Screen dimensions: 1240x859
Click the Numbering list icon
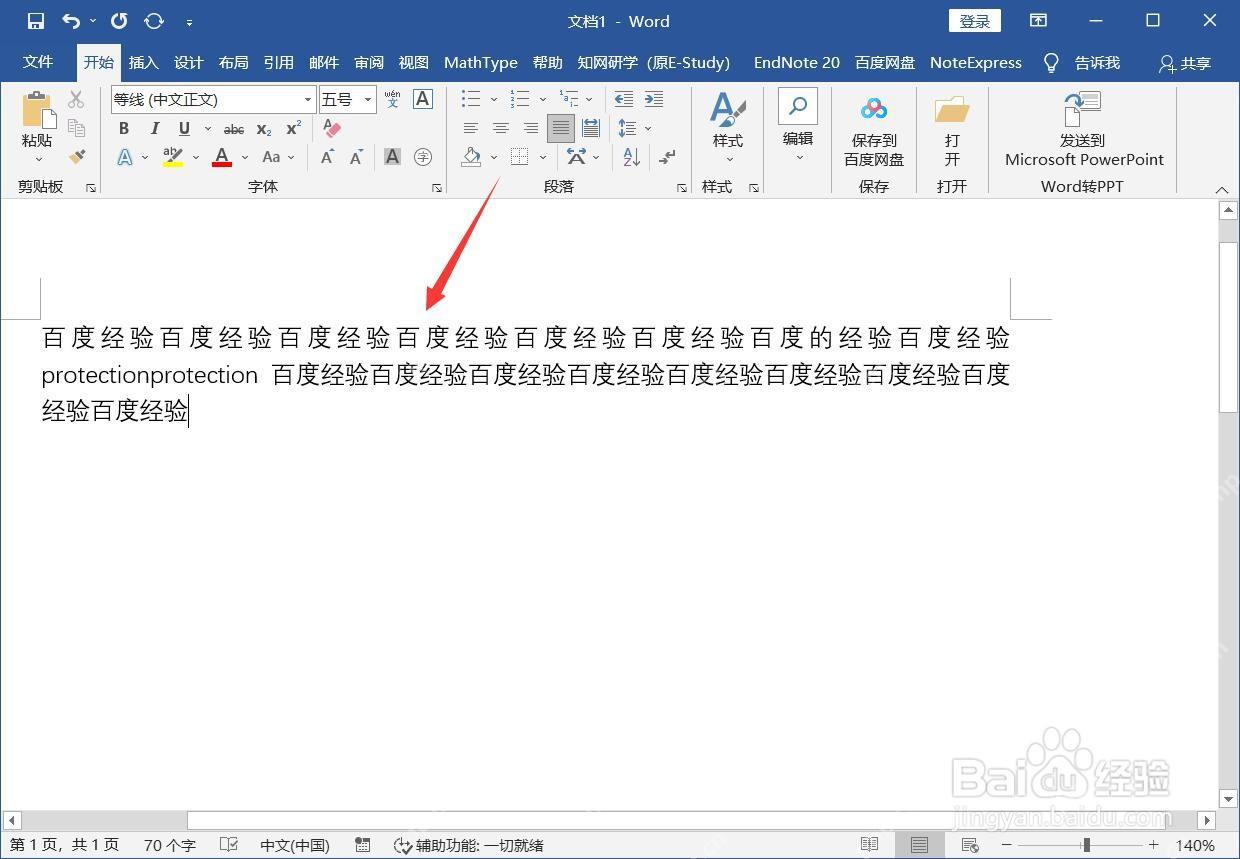[519, 99]
